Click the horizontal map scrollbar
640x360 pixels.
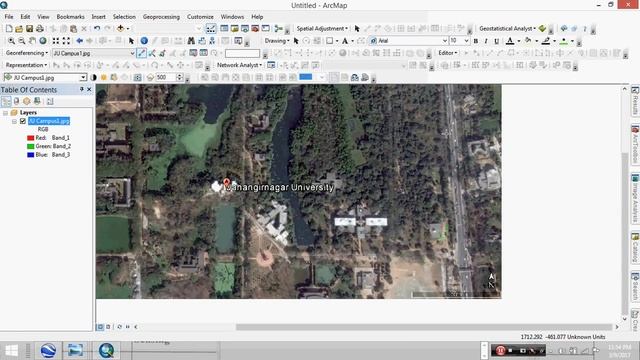[x=424, y=327]
